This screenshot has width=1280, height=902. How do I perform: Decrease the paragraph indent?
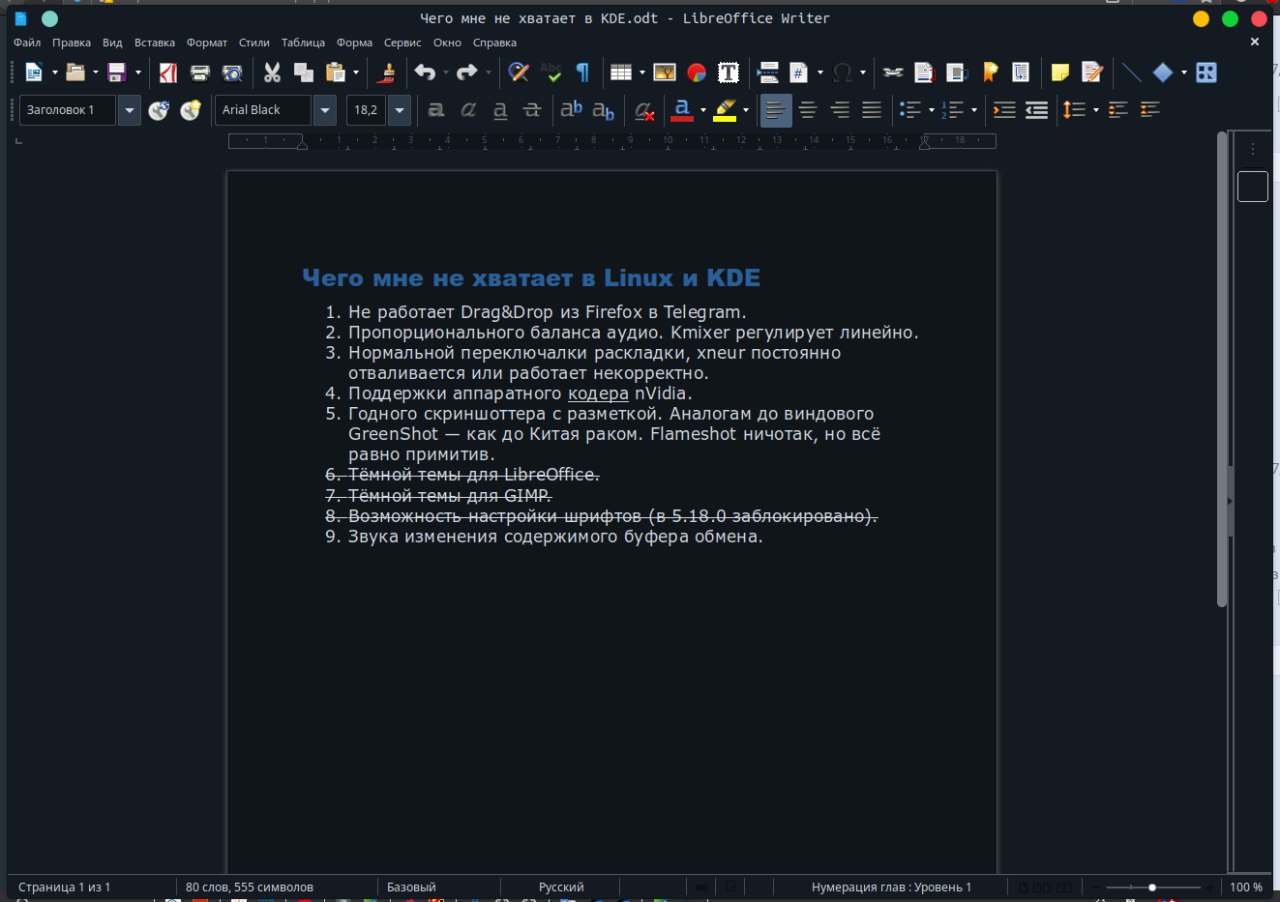click(x=1037, y=110)
